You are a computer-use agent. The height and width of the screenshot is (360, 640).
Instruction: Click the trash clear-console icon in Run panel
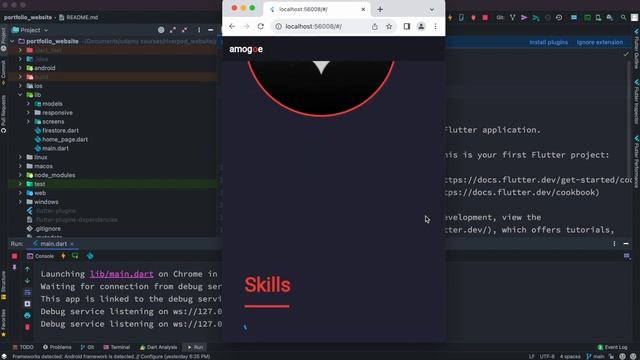click(27, 327)
